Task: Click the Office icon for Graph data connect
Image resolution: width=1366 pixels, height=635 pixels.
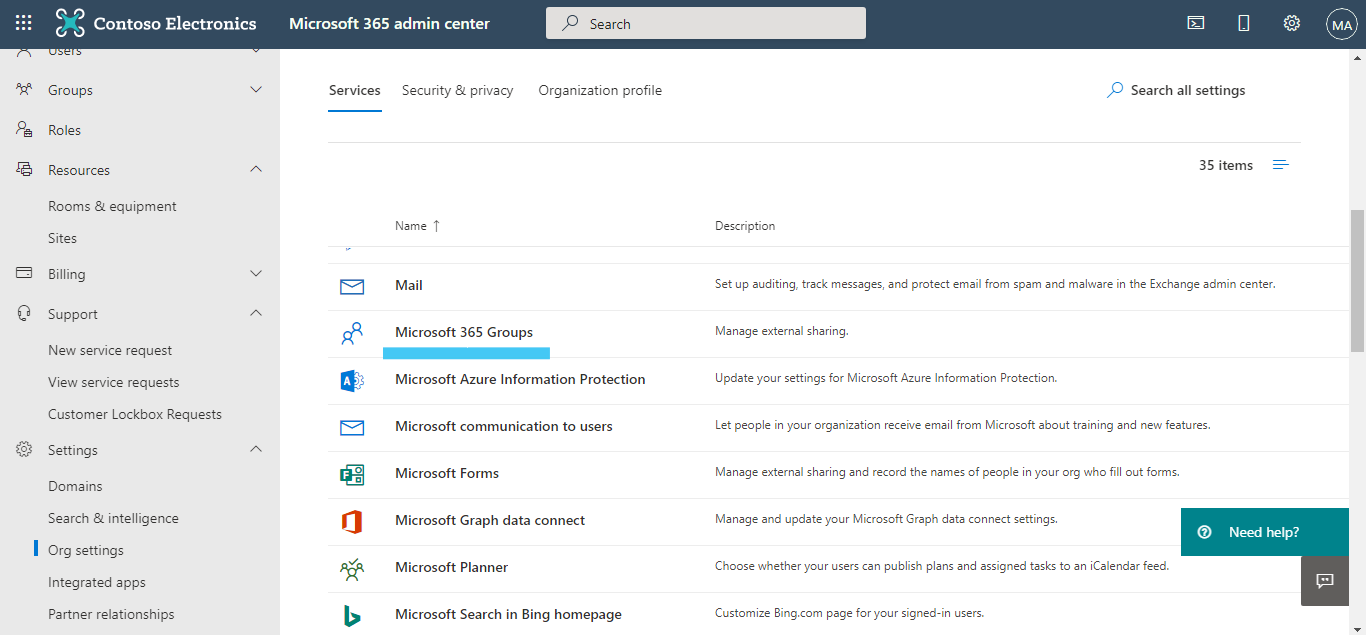Action: (352, 521)
